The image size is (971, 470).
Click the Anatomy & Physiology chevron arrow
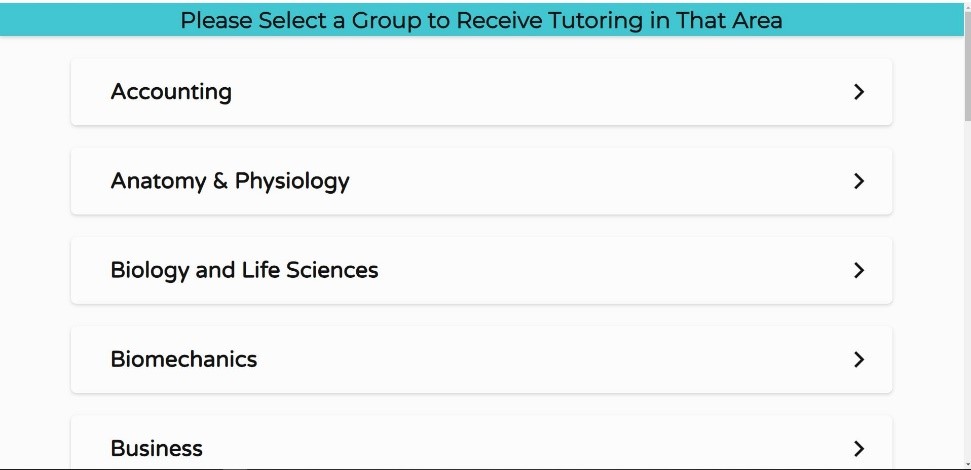tap(858, 181)
